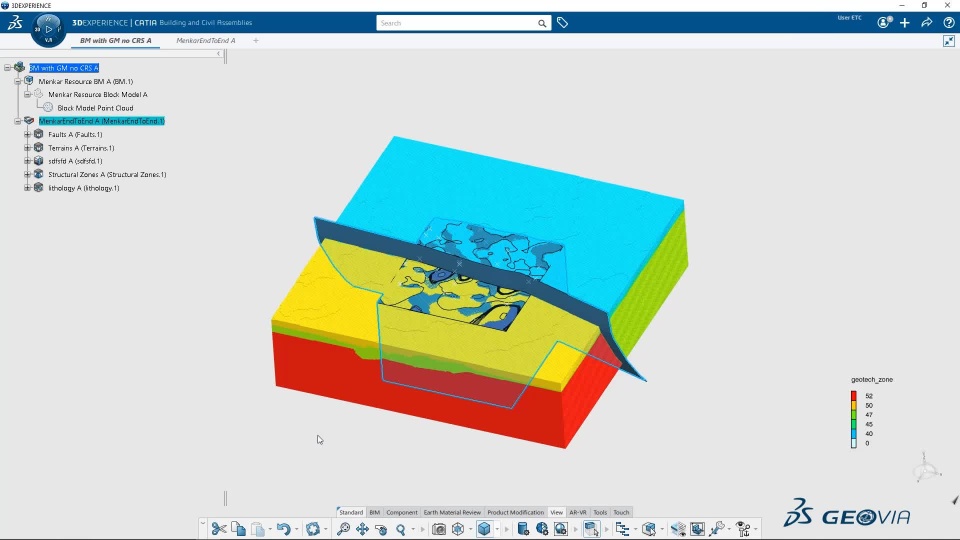Switch to the Component toolbar tab

pyautogui.click(x=402, y=512)
